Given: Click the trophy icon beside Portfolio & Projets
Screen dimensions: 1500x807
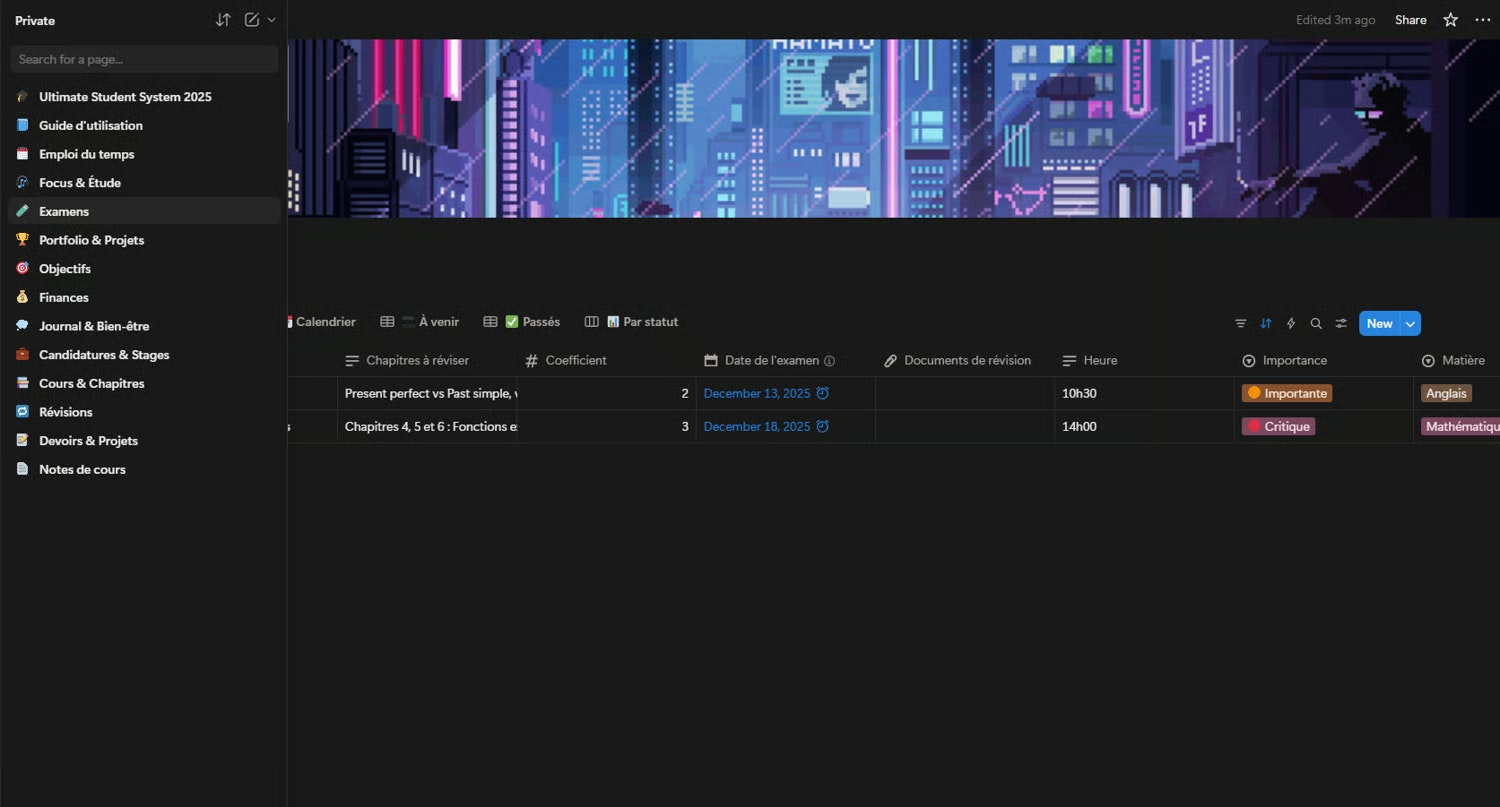Looking at the screenshot, I should click(22, 240).
